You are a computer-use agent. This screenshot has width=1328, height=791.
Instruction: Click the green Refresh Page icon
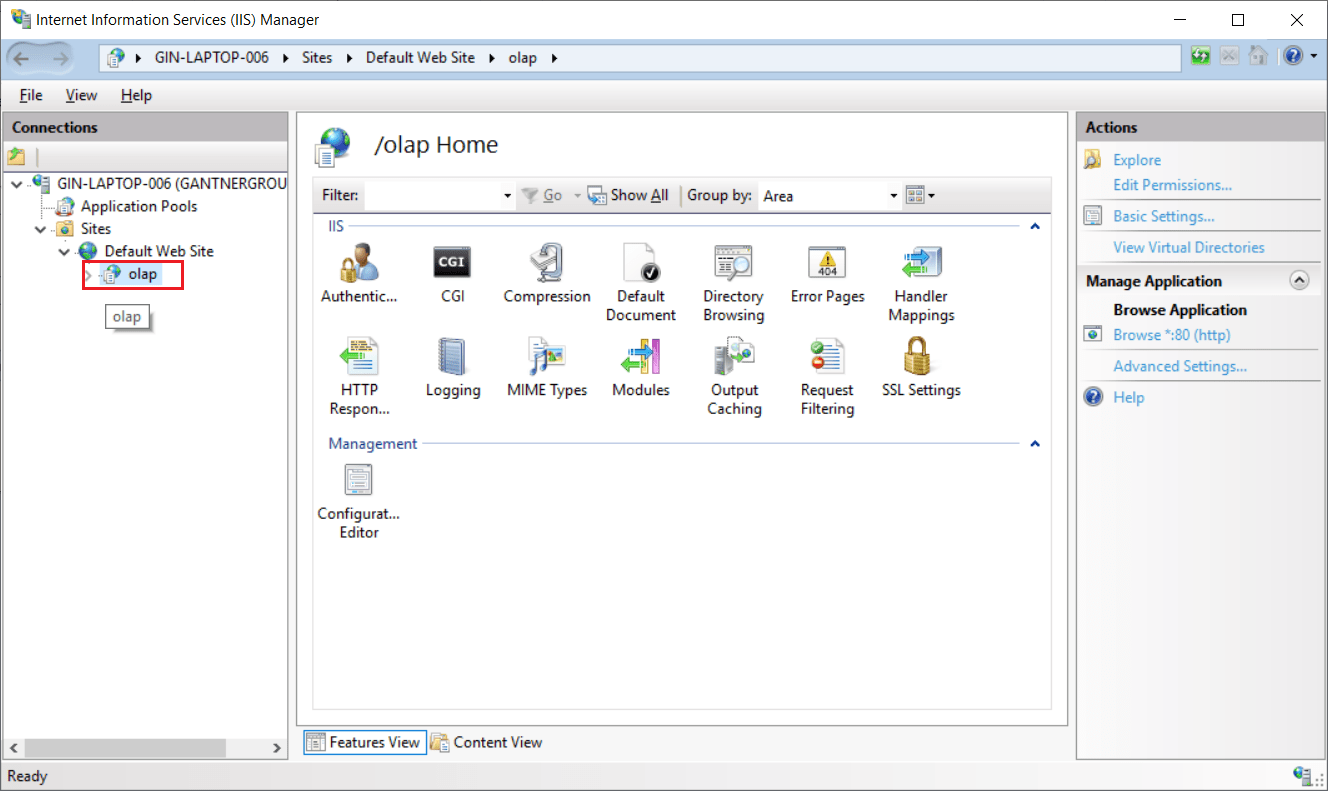click(1201, 57)
